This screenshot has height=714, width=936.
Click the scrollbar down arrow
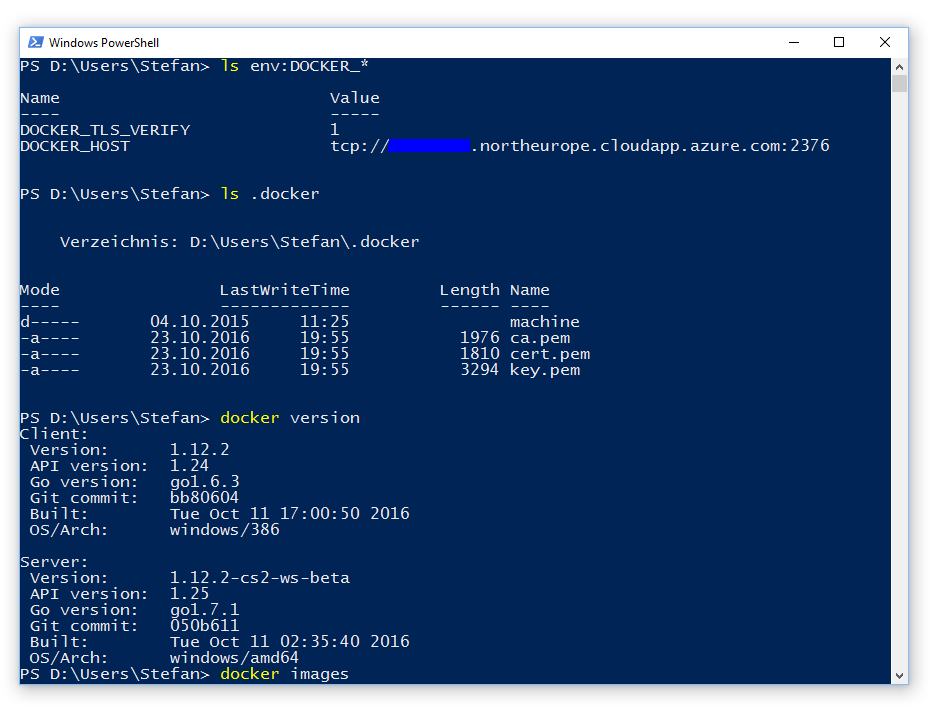click(x=899, y=676)
